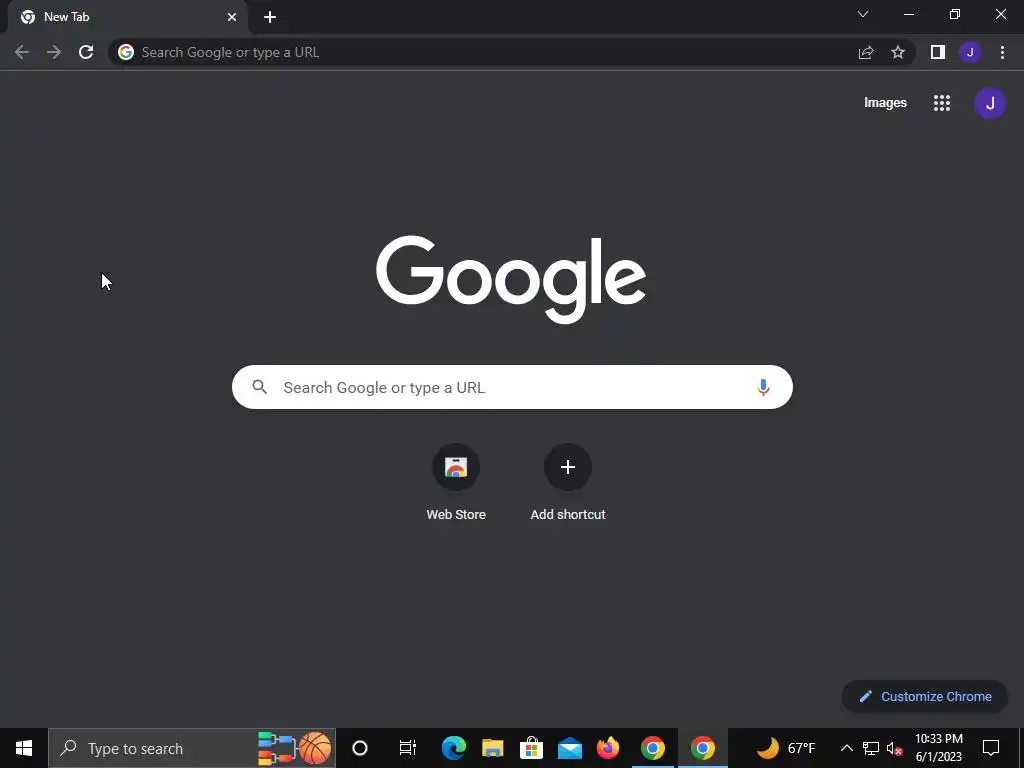Click the muted volume tray icon
The width and height of the screenshot is (1024, 768).
pyautogui.click(x=895, y=748)
